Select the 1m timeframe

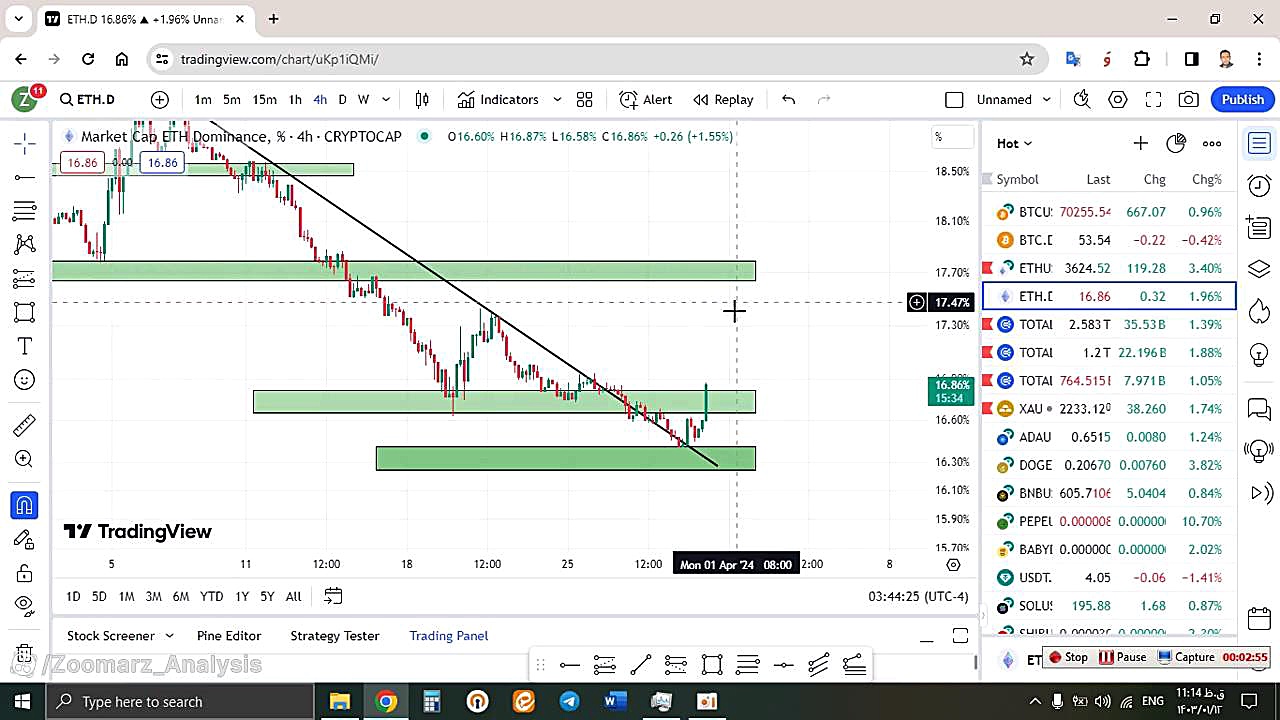pos(203,99)
